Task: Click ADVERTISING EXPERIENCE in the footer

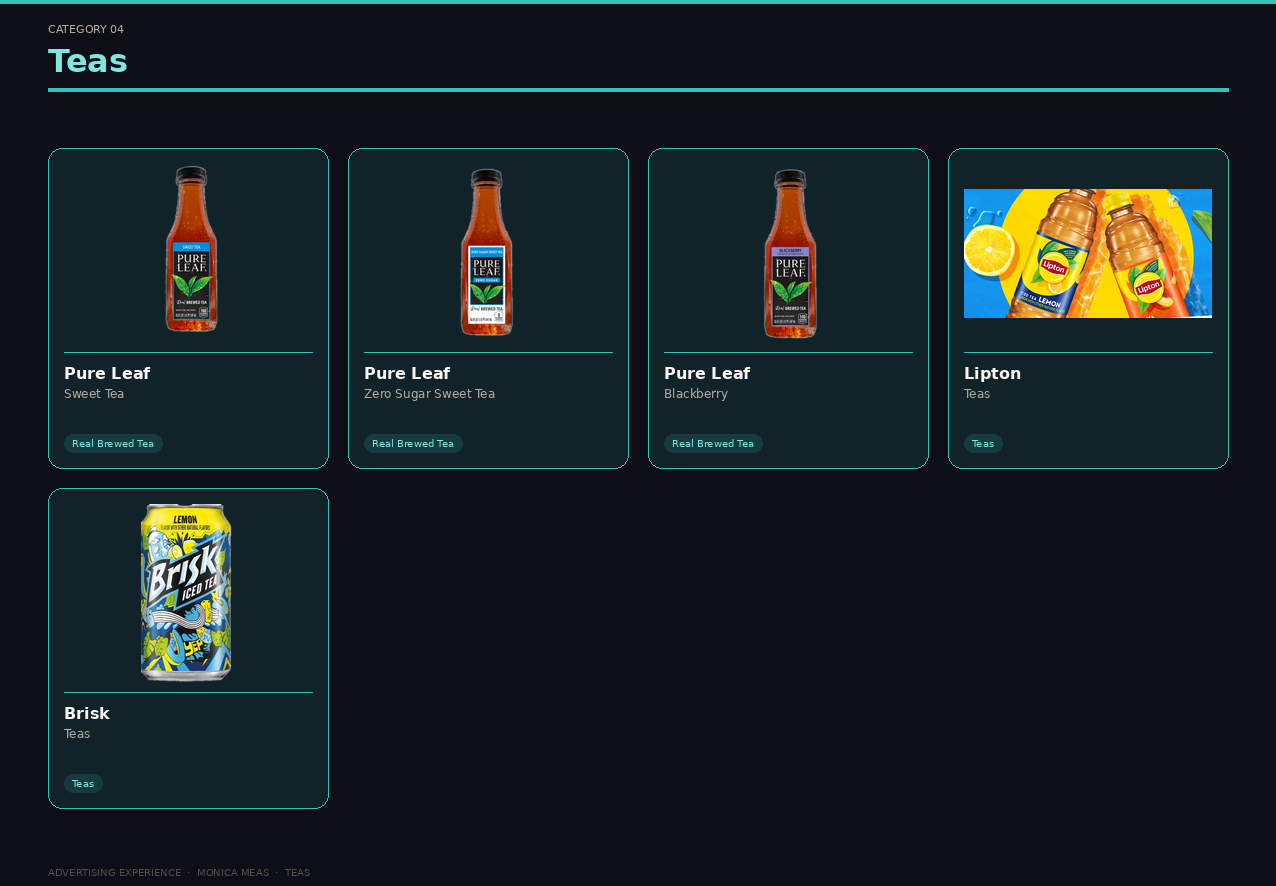Action: 115,873
